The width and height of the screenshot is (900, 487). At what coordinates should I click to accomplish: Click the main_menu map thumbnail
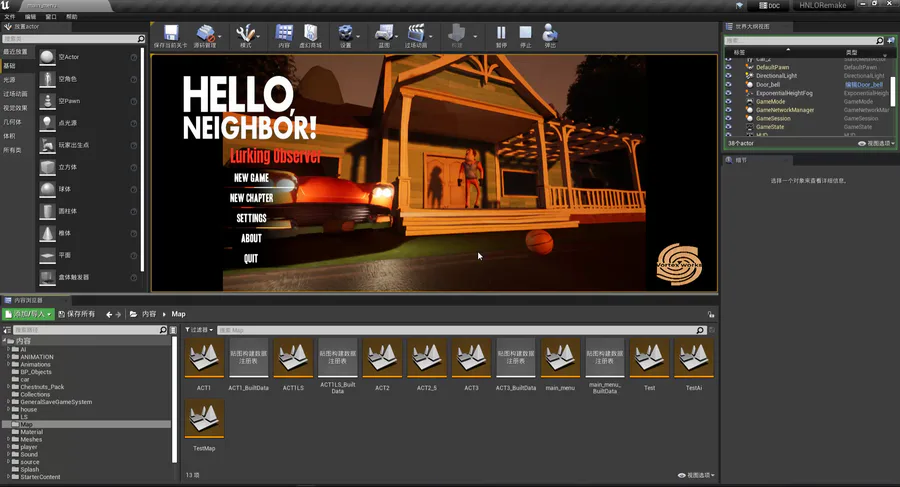pos(560,357)
